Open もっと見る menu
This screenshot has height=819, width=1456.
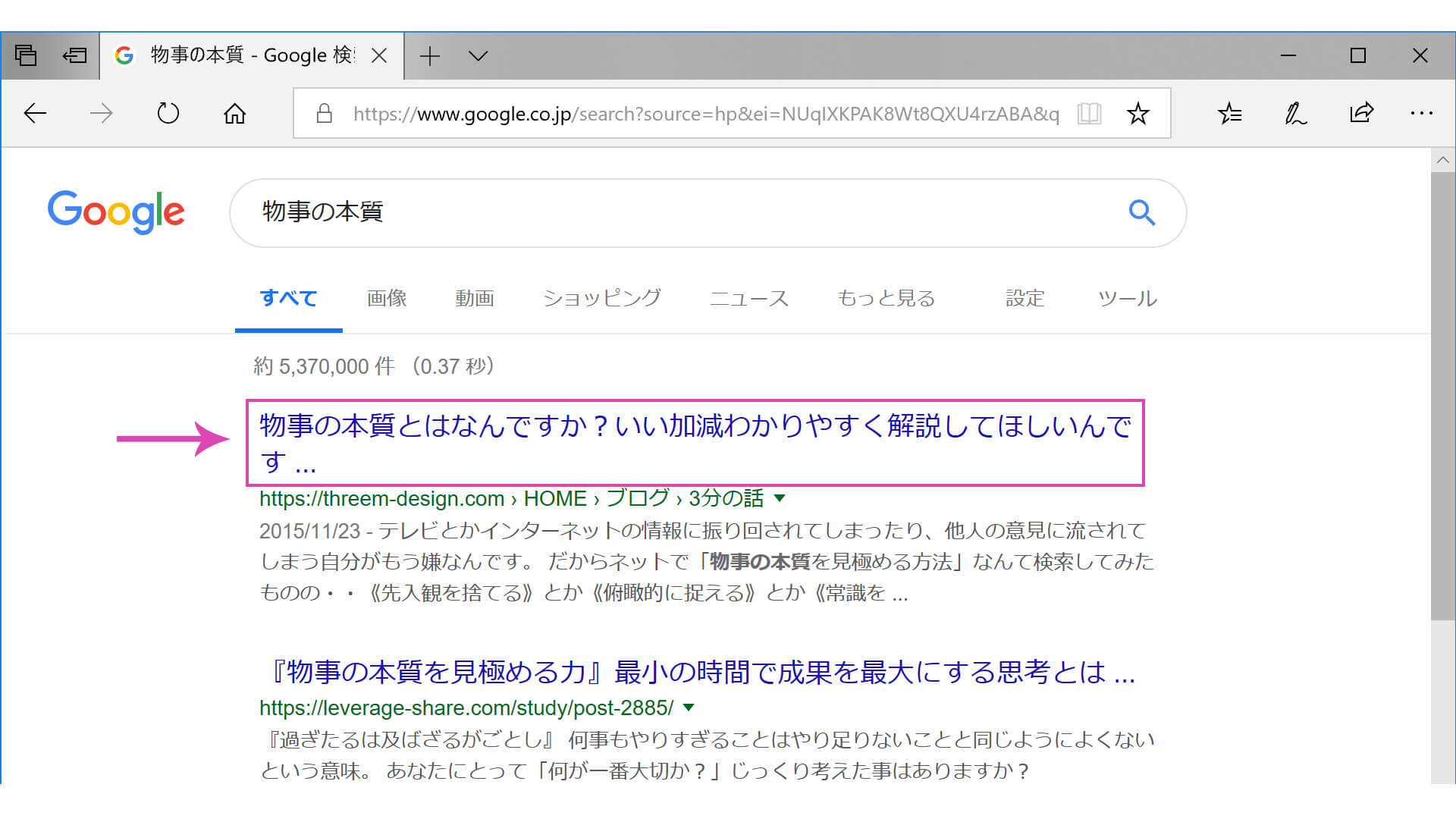click(886, 298)
